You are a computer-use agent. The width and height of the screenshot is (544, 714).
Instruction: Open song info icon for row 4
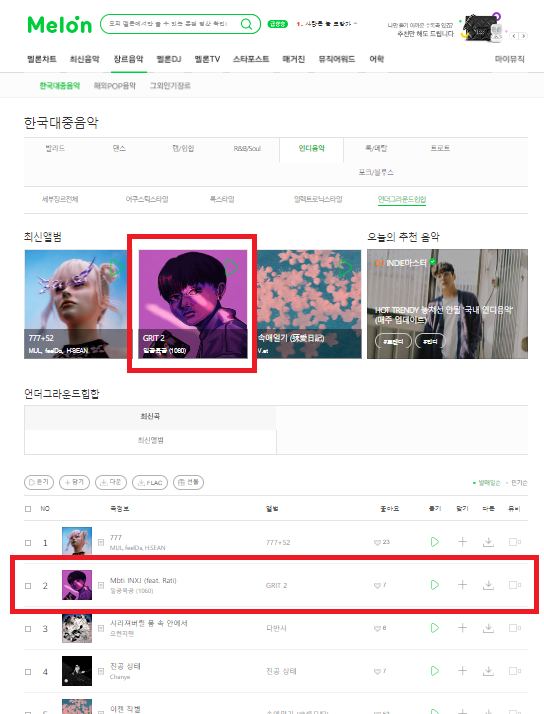coord(101,671)
